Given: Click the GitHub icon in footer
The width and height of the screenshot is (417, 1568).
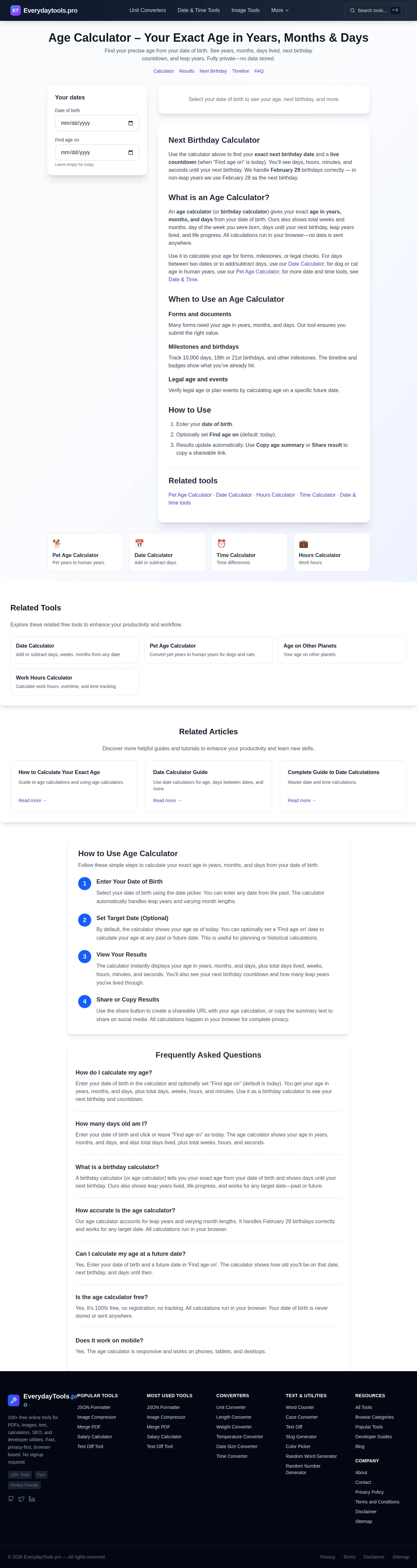Looking at the screenshot, I should [11, 1499].
